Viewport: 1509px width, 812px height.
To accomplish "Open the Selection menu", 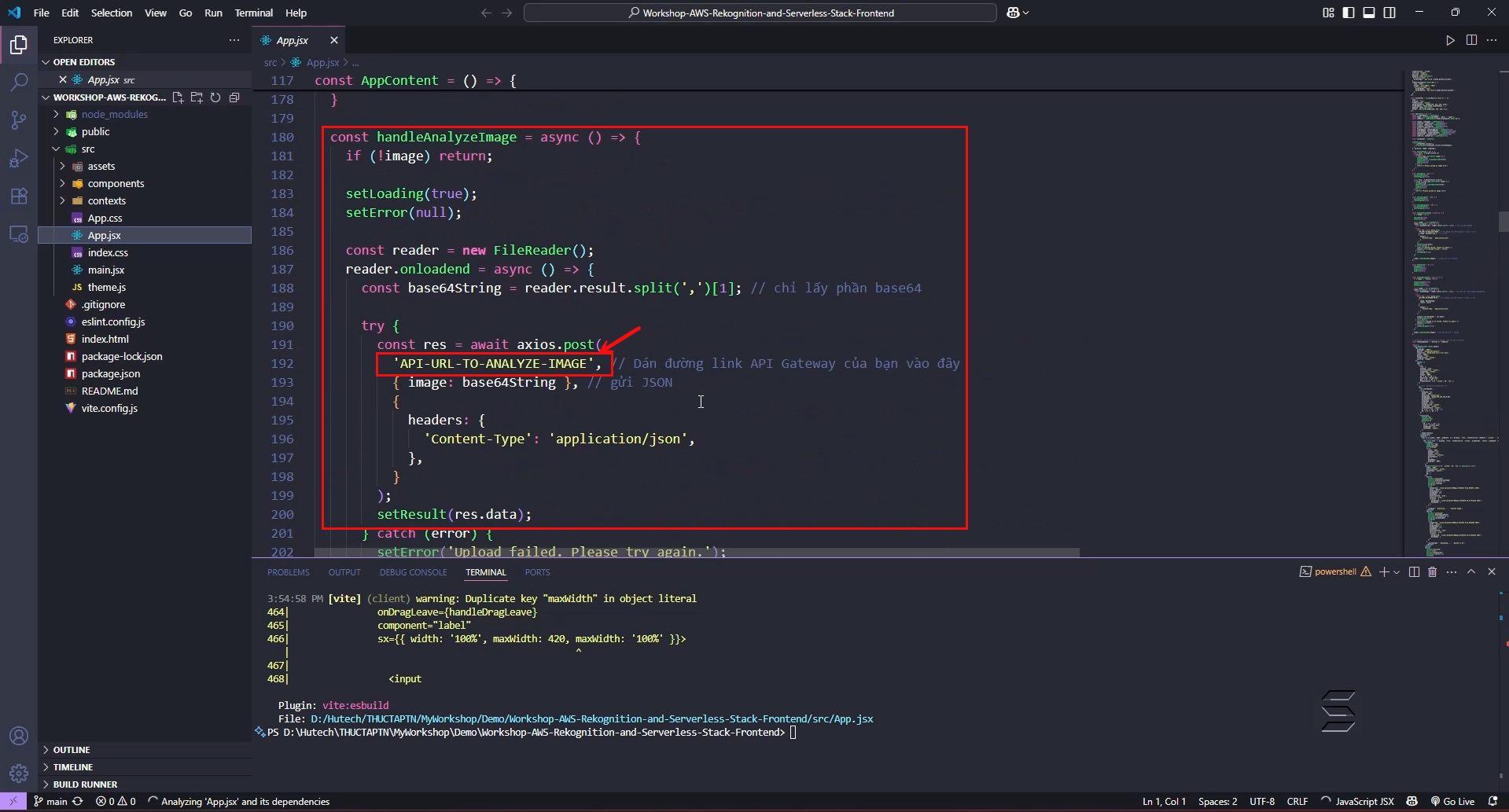I will pyautogui.click(x=112, y=13).
